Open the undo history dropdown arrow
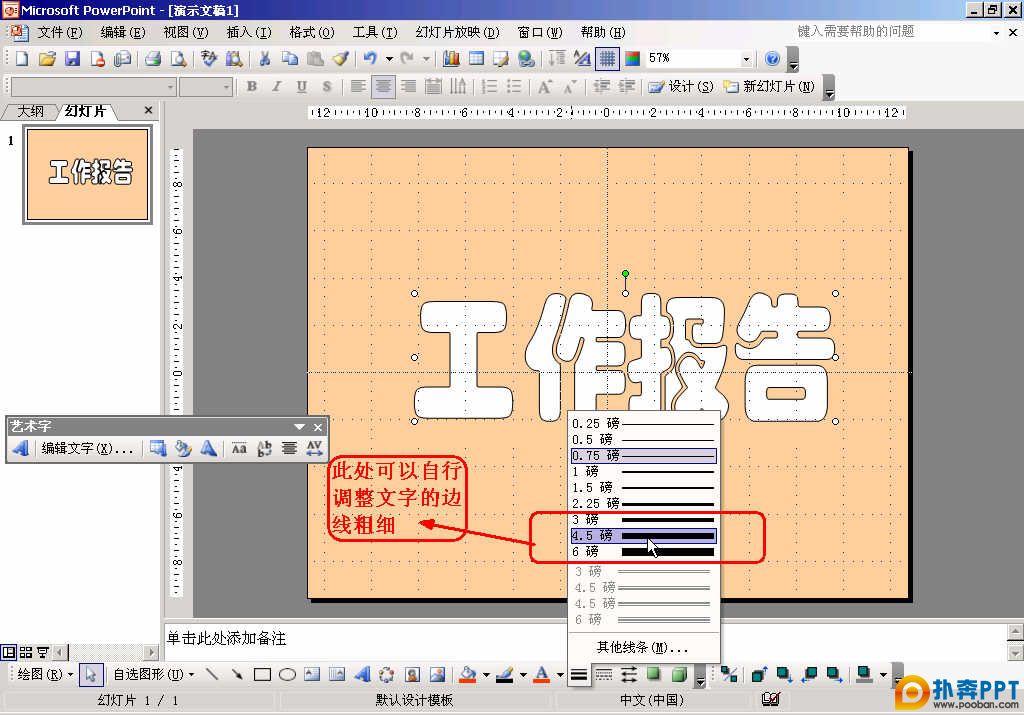This screenshot has height=715, width=1024. 389,59
